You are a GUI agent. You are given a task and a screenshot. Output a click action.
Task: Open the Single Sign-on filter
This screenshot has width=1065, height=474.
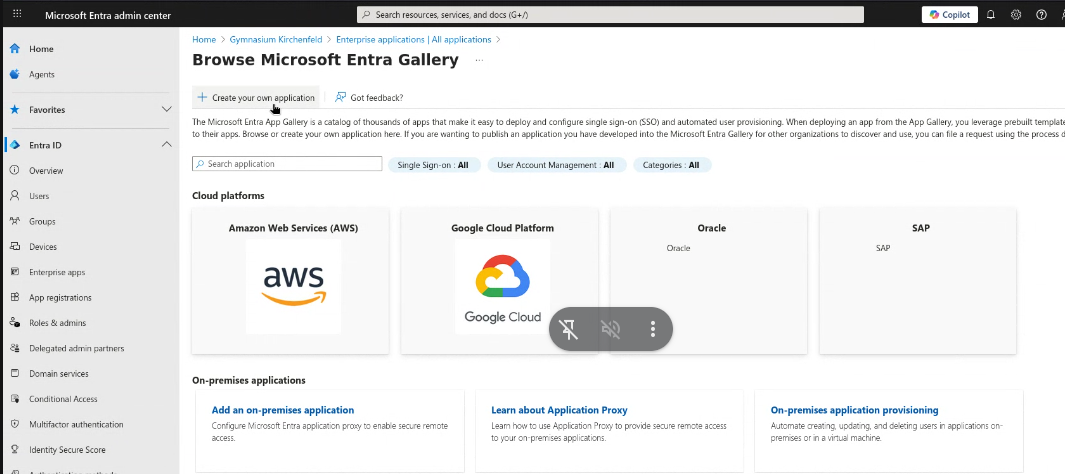pos(433,165)
